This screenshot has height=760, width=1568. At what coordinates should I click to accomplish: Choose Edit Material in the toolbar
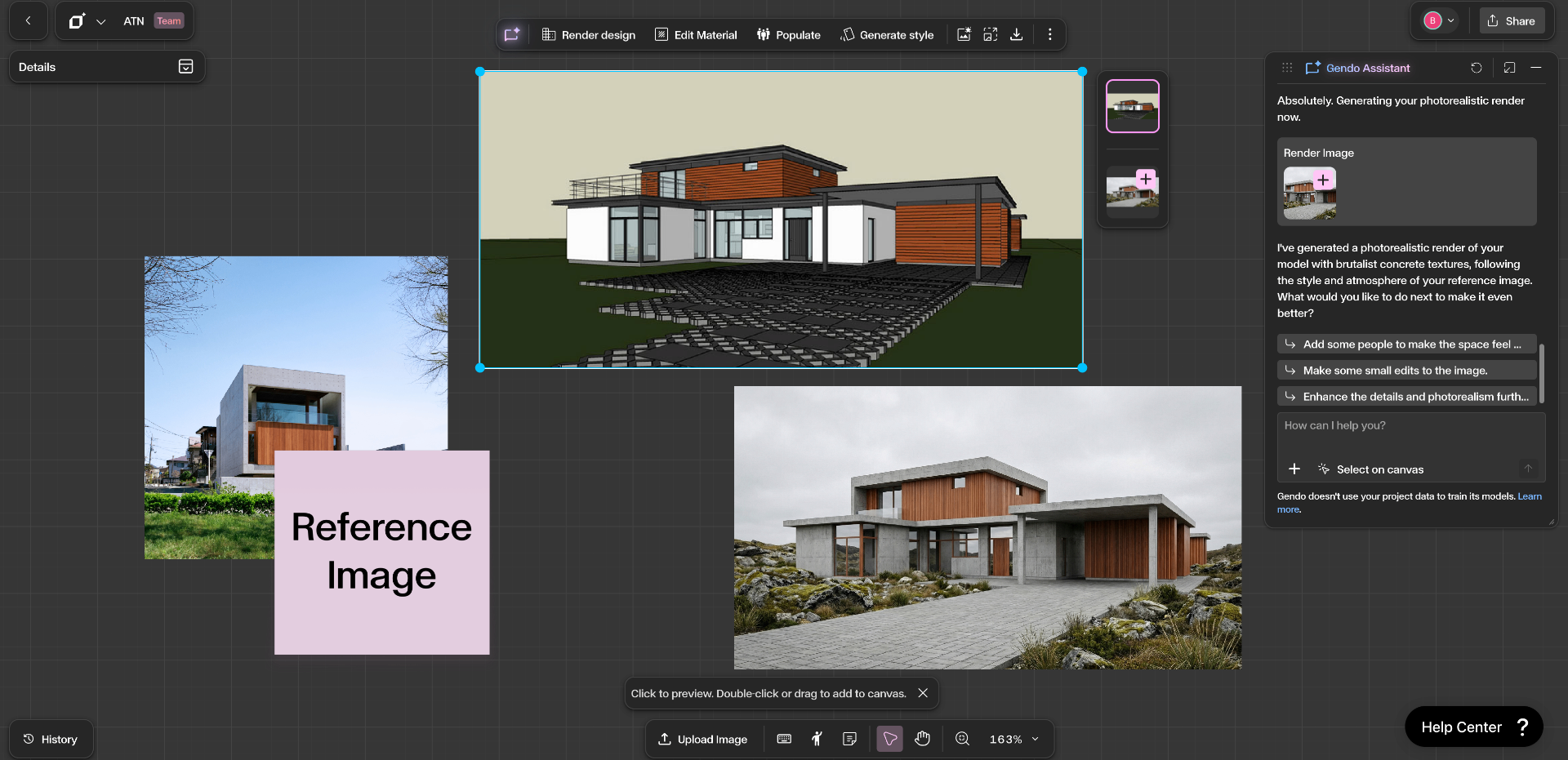(696, 35)
